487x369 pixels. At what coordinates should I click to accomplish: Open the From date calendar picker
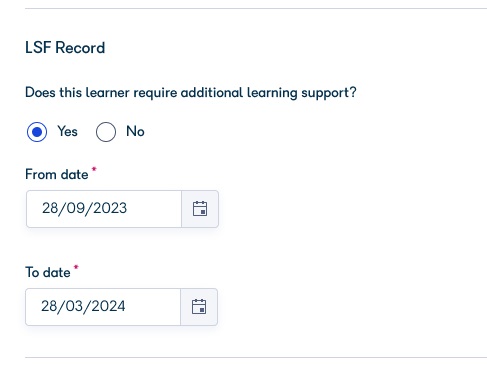[x=200, y=209]
